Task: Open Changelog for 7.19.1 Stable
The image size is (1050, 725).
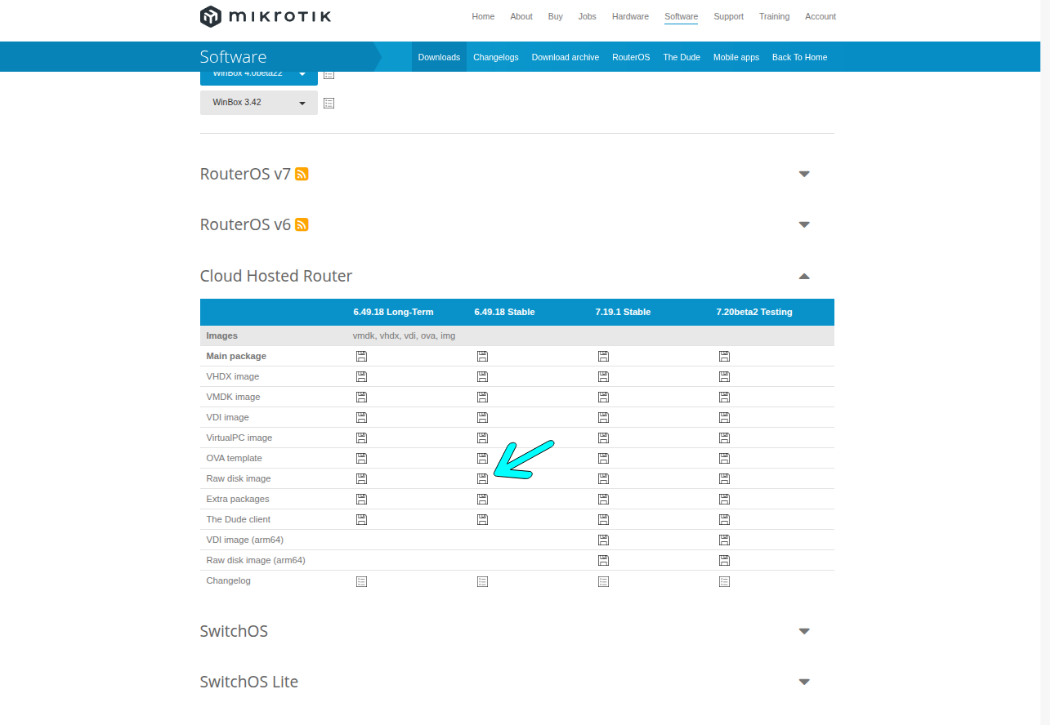Action: pyautogui.click(x=603, y=582)
